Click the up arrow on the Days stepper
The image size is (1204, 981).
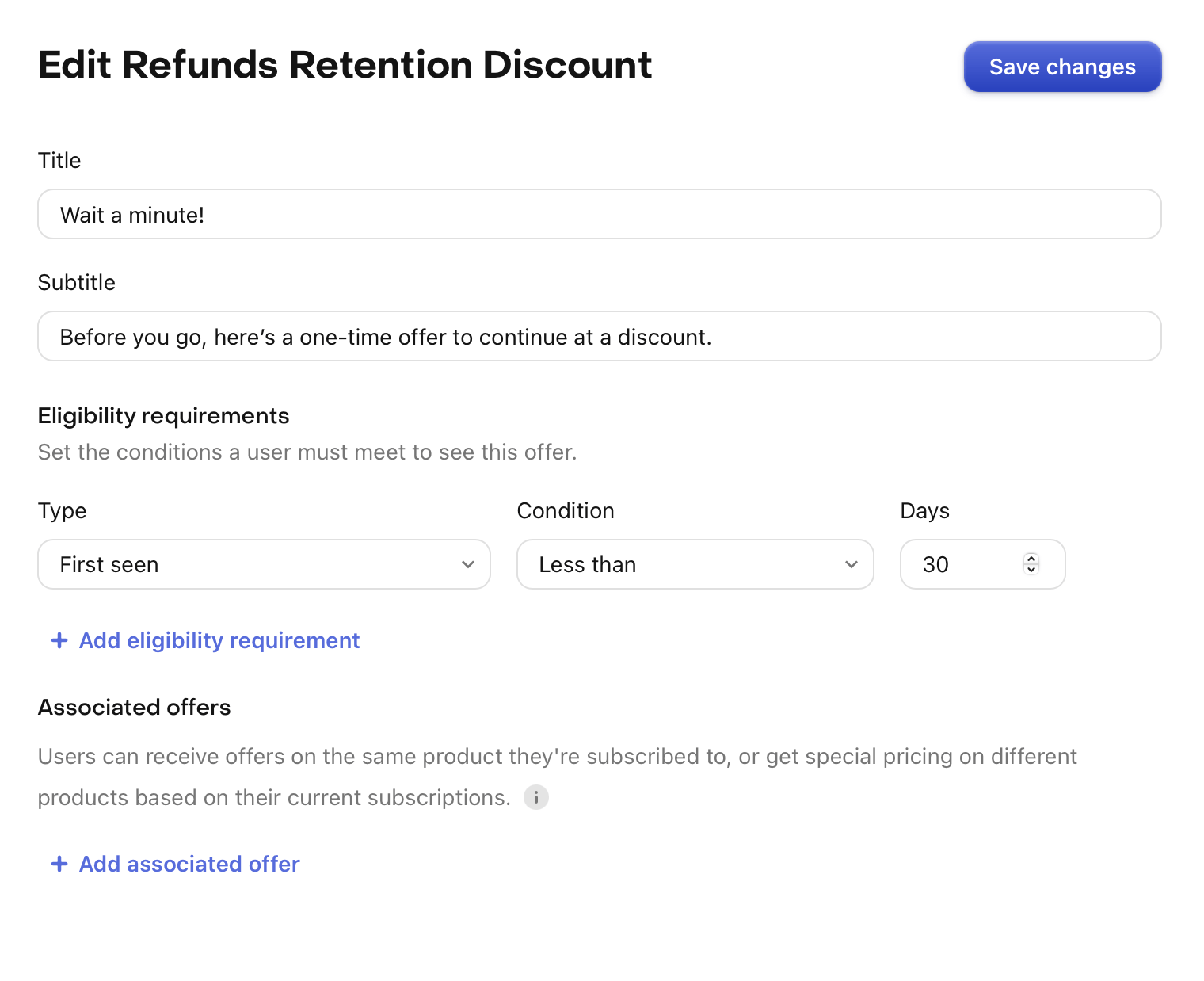(x=1031, y=559)
